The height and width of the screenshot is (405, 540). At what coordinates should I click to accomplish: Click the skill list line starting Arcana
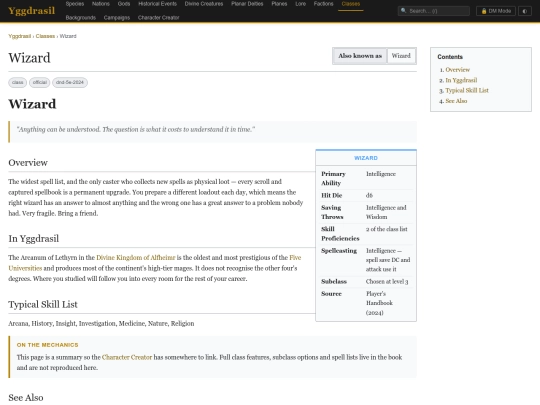101,323
